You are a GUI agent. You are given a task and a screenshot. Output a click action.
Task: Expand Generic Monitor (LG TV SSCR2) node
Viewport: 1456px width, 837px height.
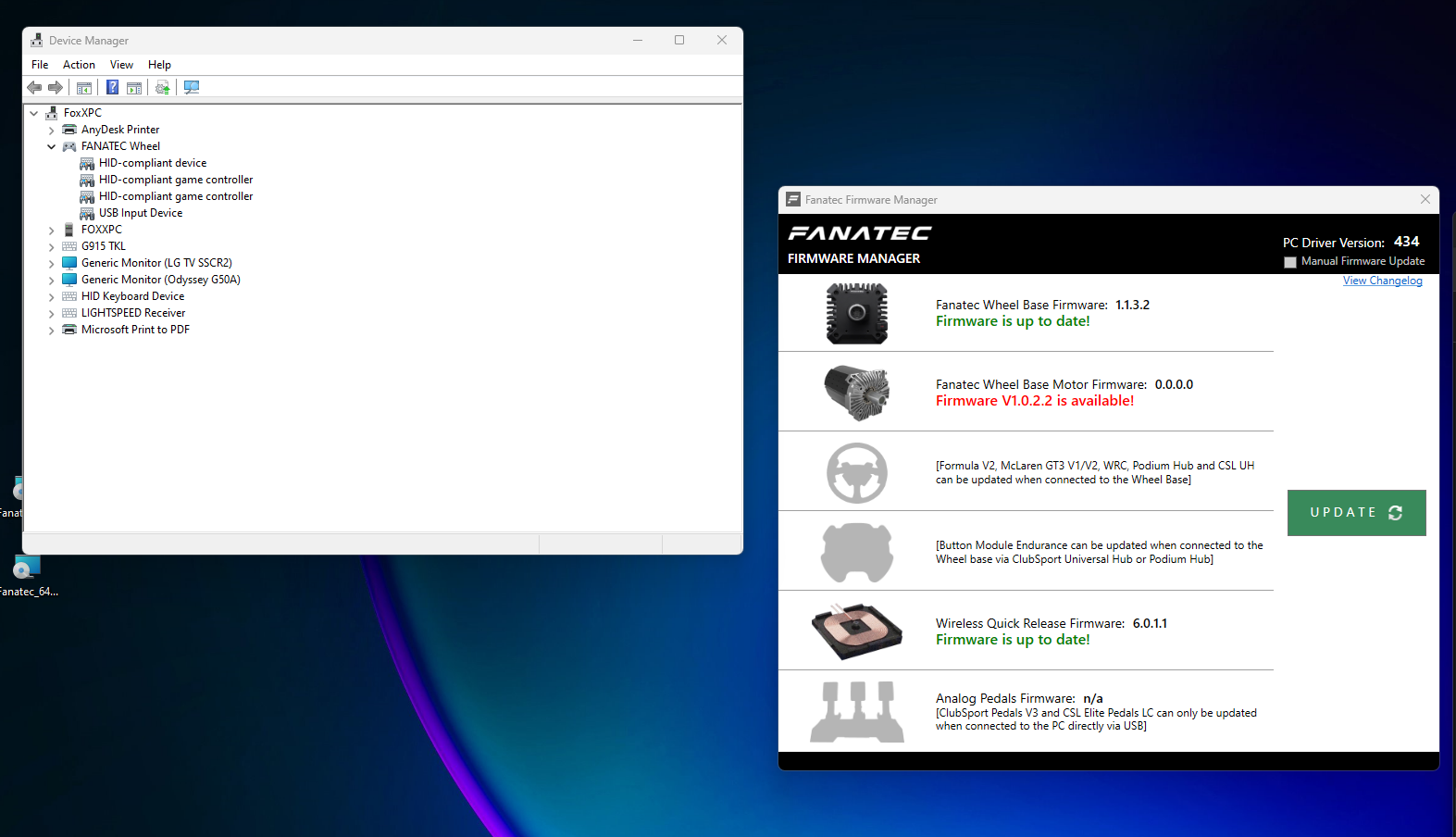(x=52, y=264)
